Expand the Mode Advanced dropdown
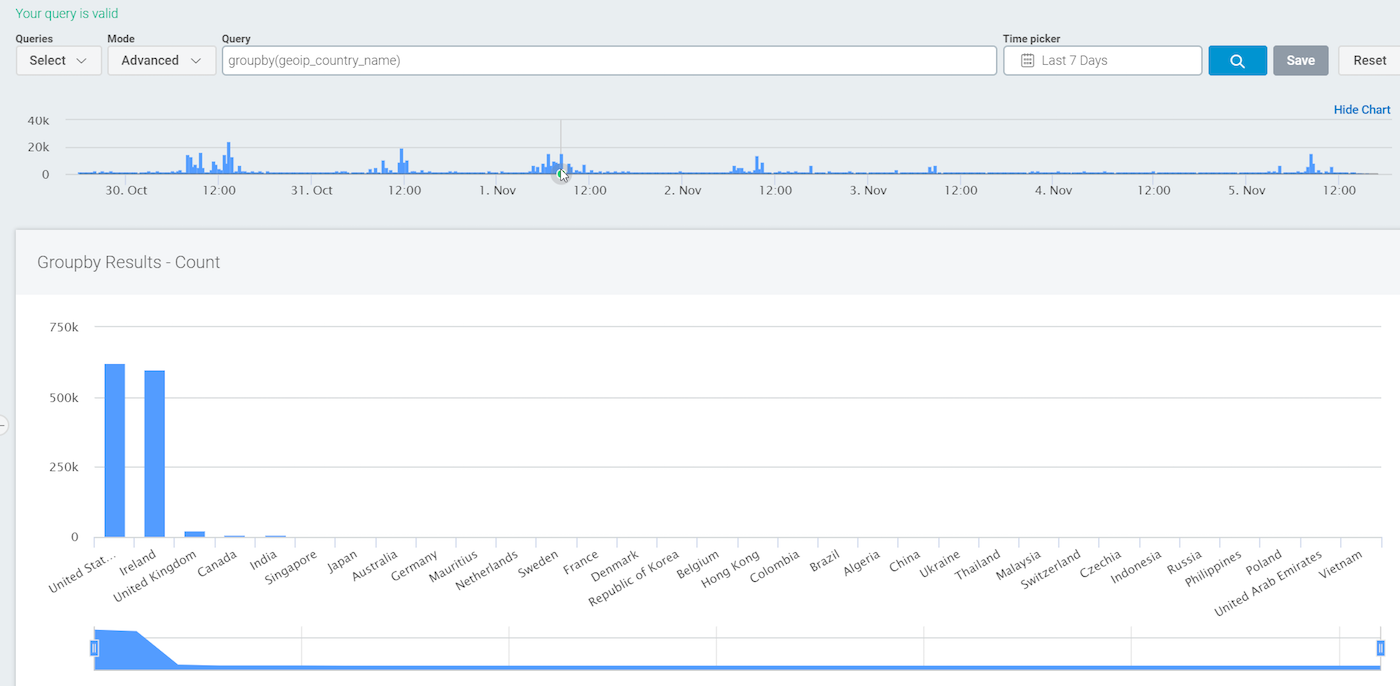The height and width of the screenshot is (686, 1400). [161, 61]
